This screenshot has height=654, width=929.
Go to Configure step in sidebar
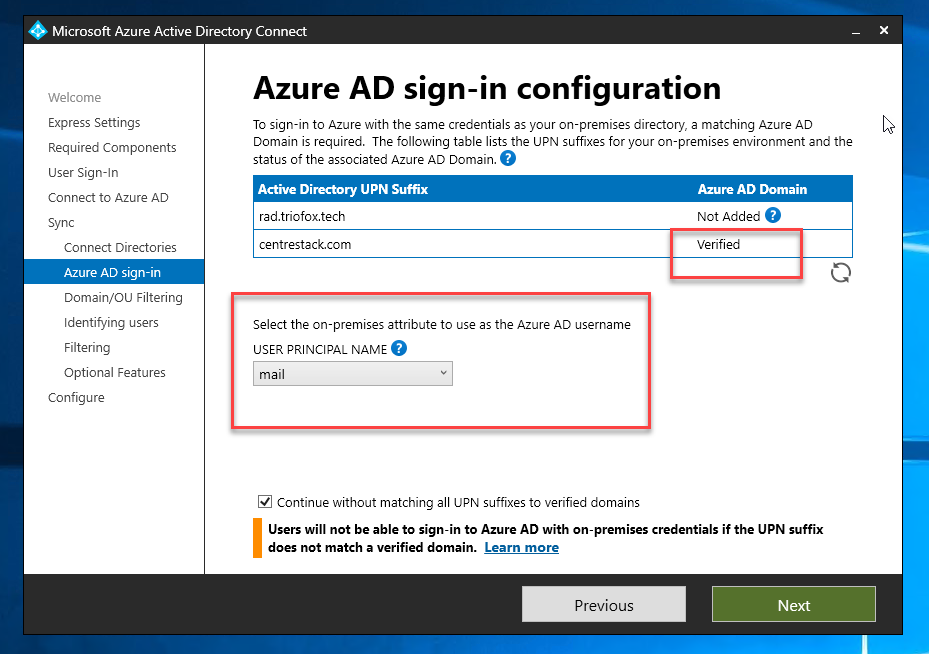[76, 397]
